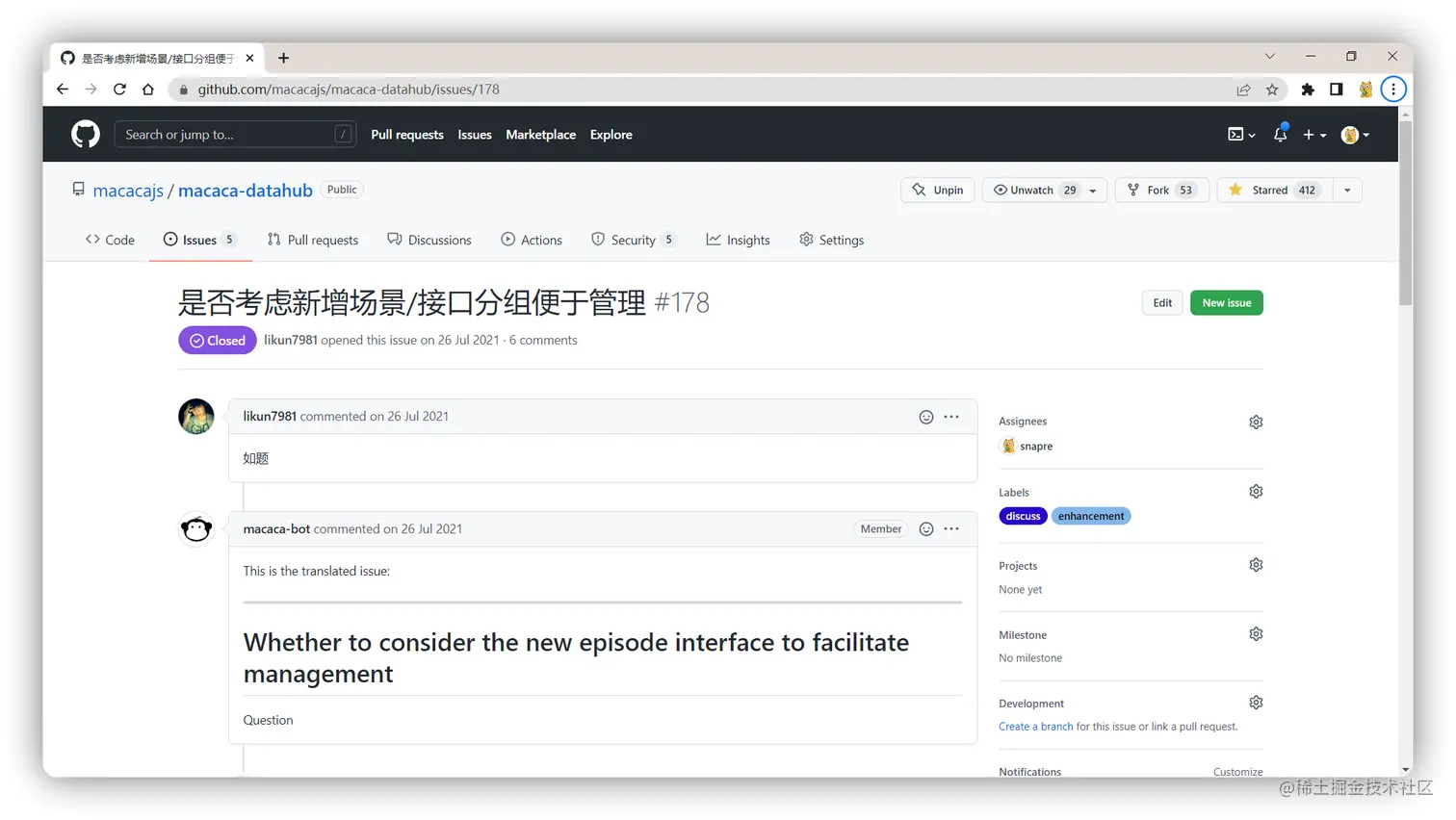Viewport: 1456px width, 820px height.
Task: Reload the current page
Action: tap(119, 90)
